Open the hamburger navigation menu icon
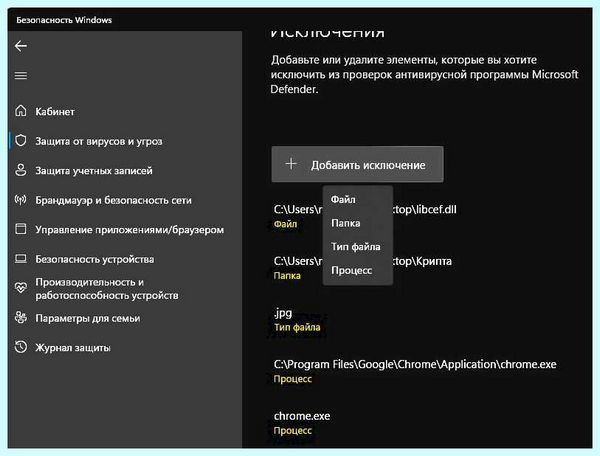Screen dimensions: 600x456 21,75
